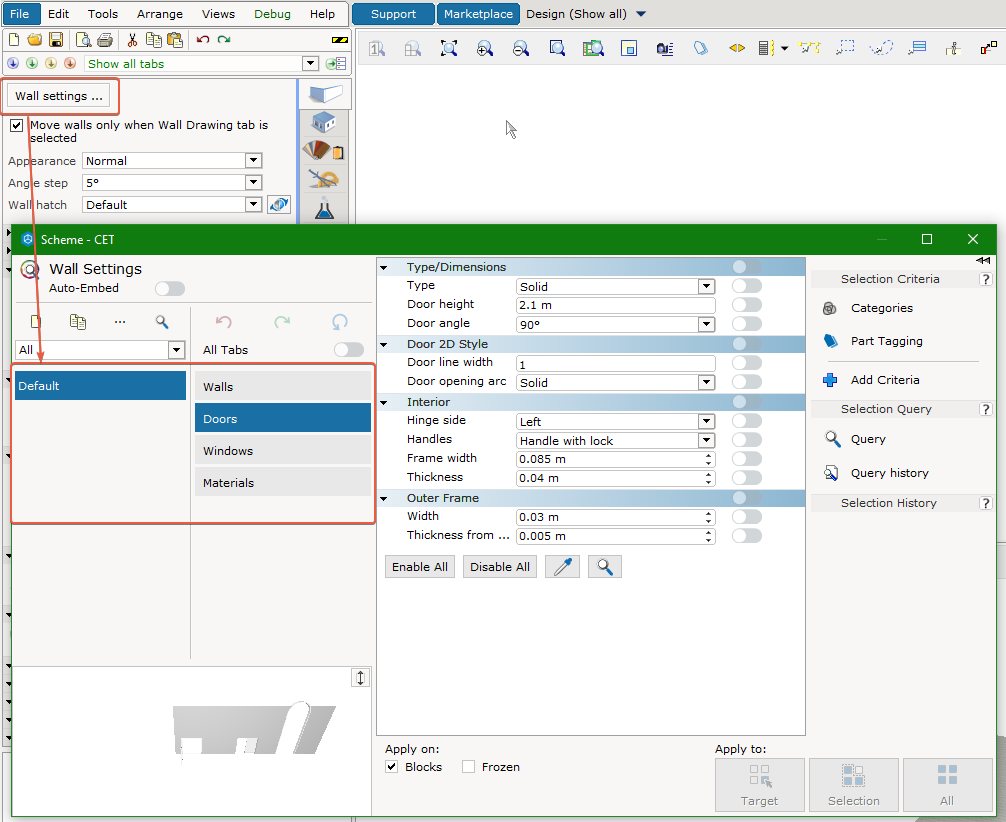This screenshot has height=822, width=1006.
Task: Click the Door line width field
Action: pos(615,364)
